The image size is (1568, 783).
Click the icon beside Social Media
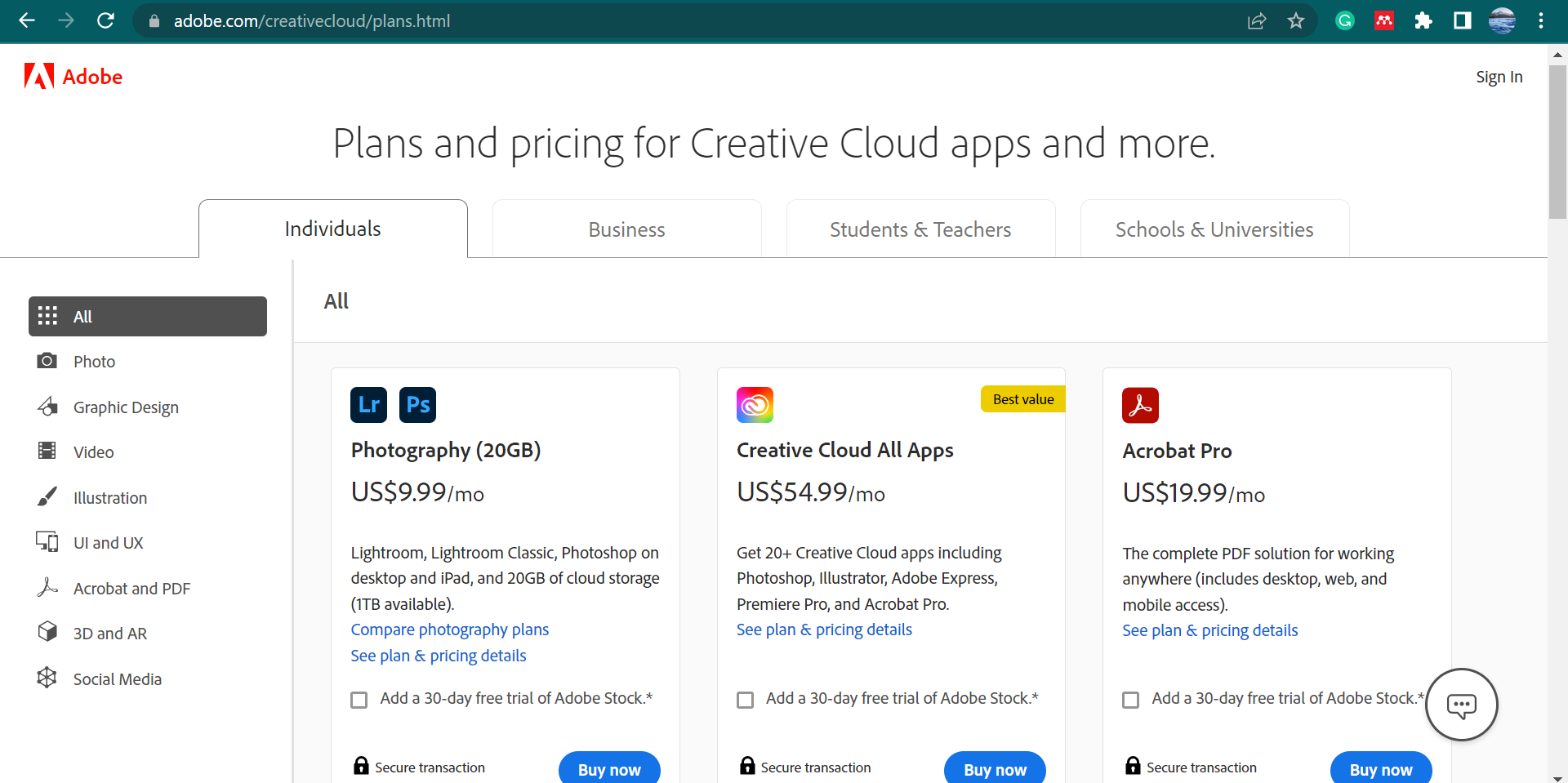tap(47, 678)
